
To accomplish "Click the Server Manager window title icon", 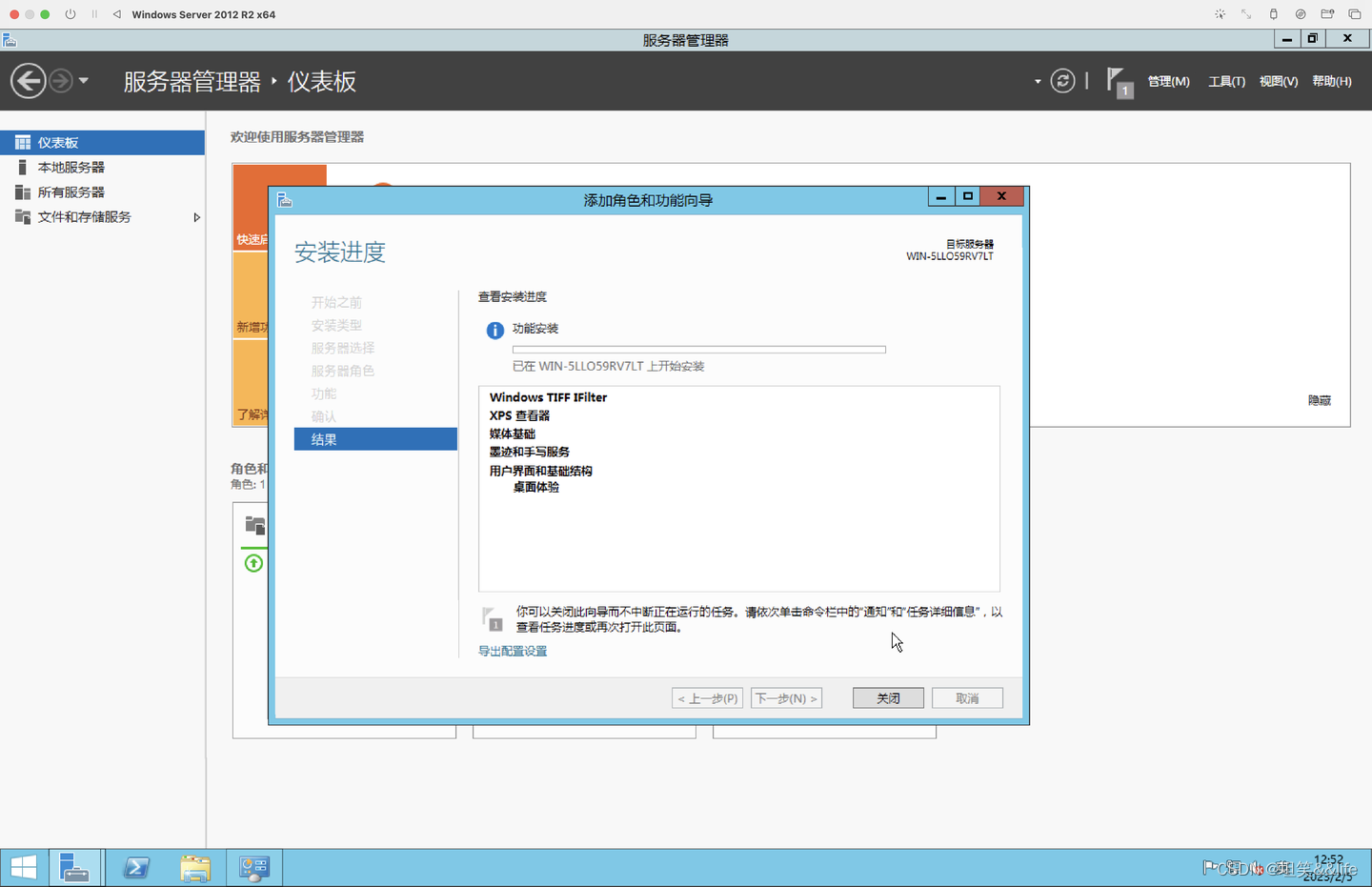I will (10, 40).
